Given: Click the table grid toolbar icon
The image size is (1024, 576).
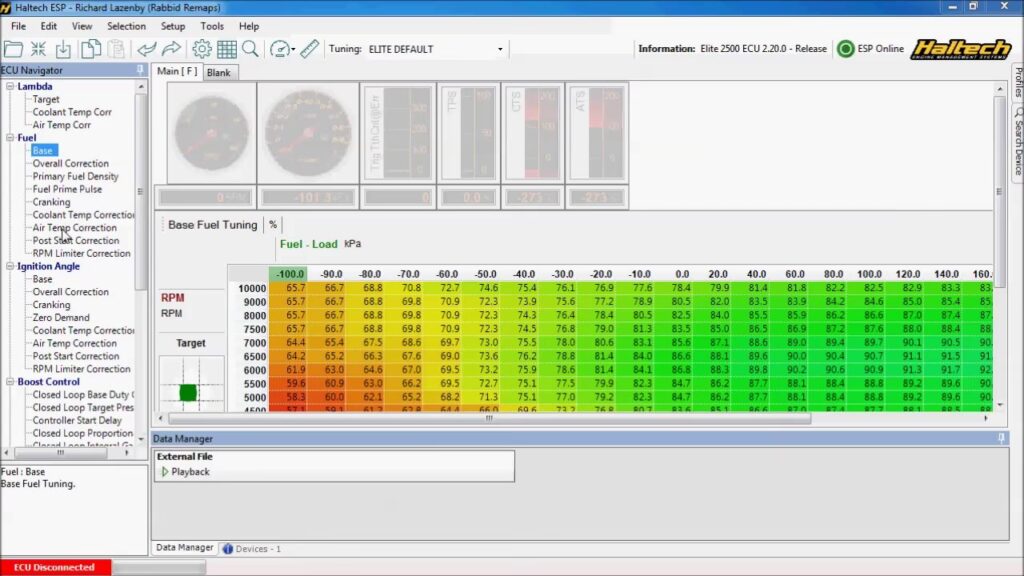Looking at the screenshot, I should click(227, 49).
